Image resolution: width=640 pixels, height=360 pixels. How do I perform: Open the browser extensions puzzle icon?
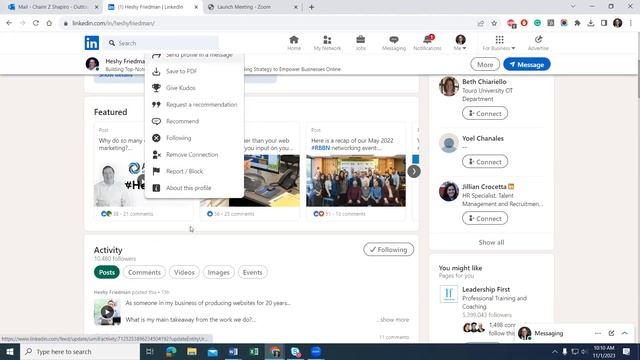(577, 23)
